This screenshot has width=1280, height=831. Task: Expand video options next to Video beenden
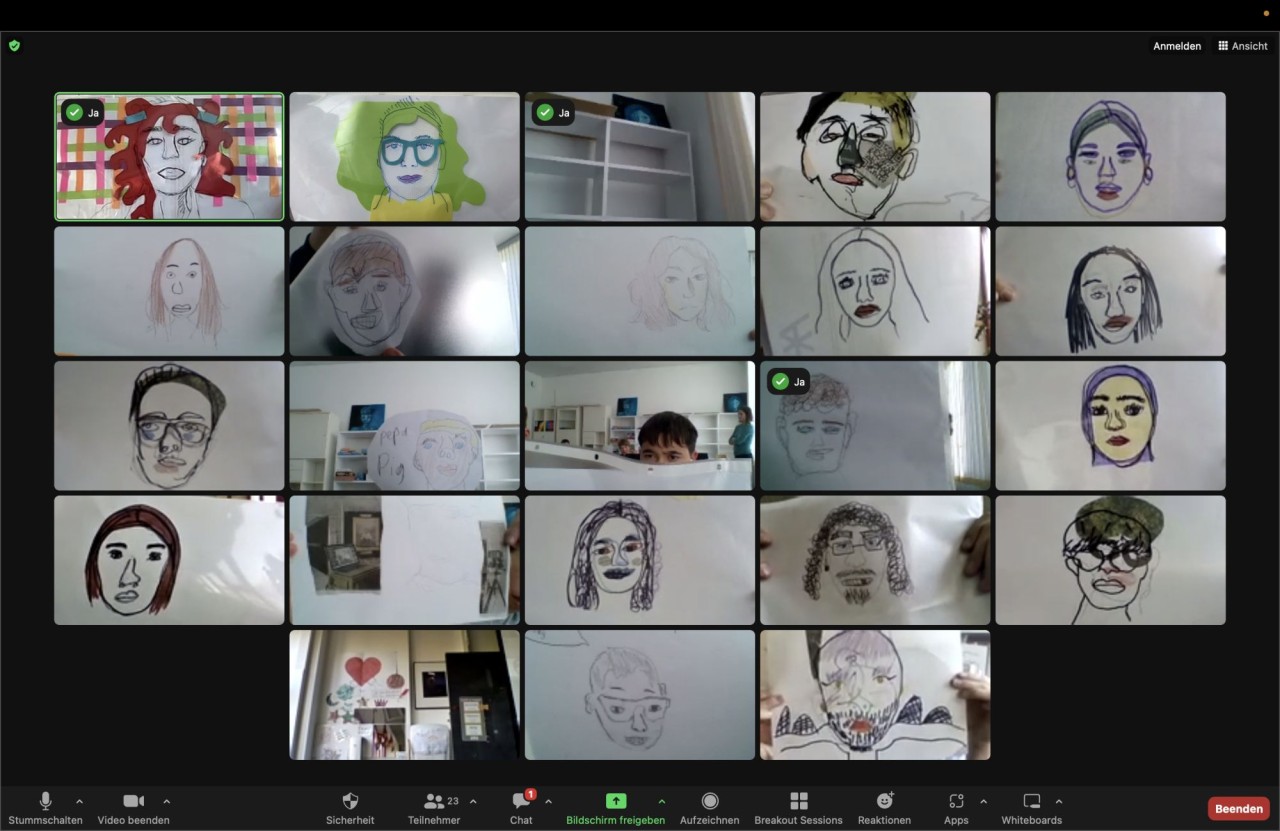(166, 801)
